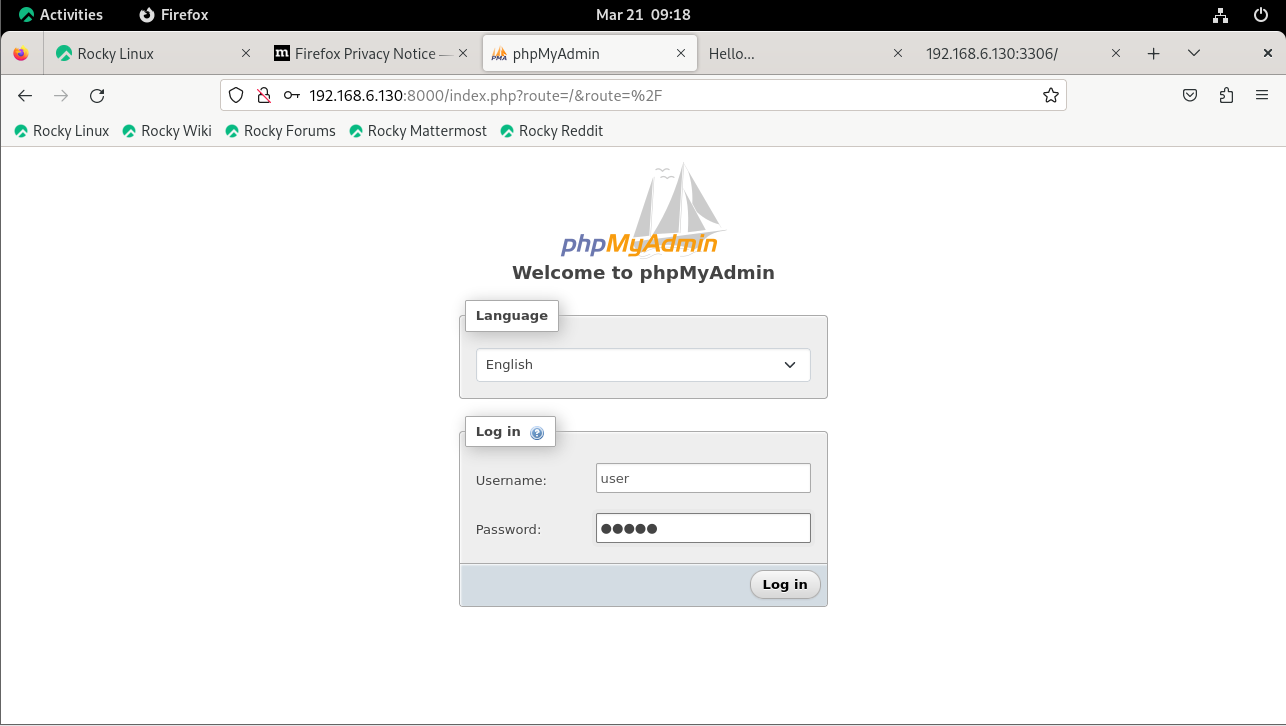Click into the Password field
Screen dimensions: 1286x726
click(x=703, y=528)
